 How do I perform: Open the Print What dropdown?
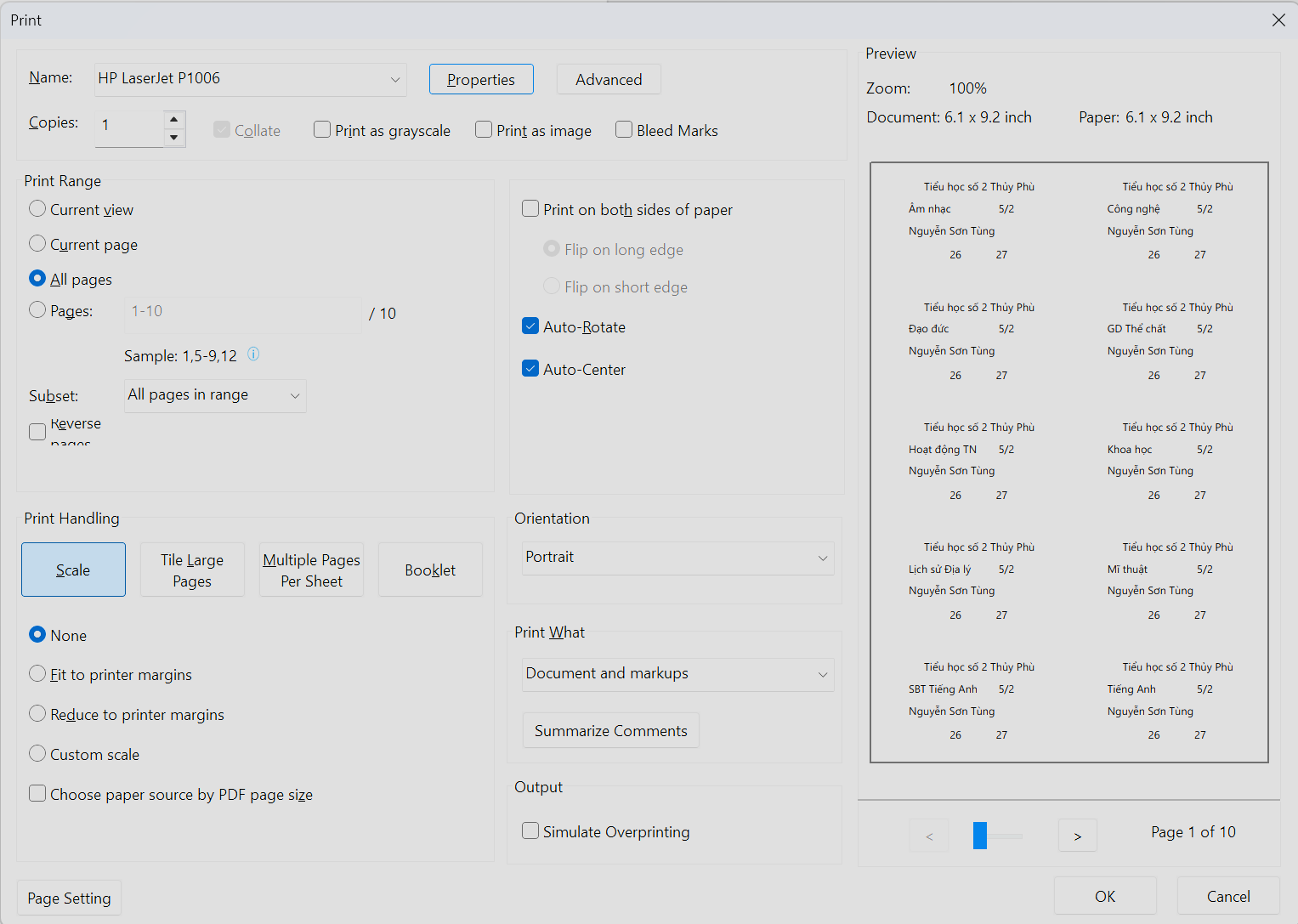[x=677, y=674]
